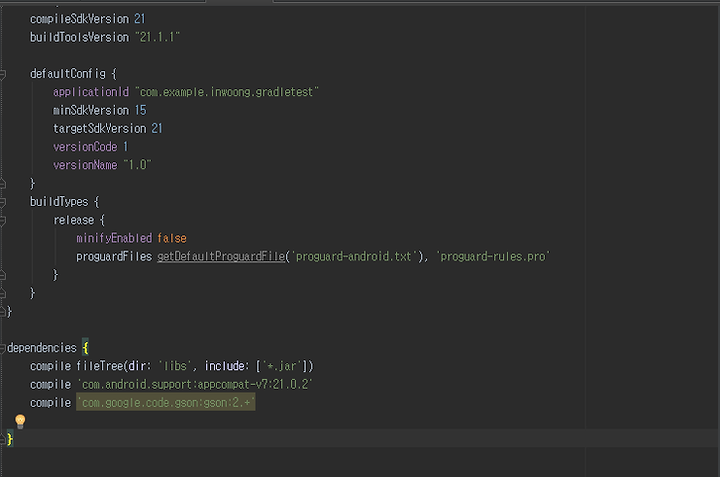Click compile keyword on the gson line
The image size is (720, 477).
(51, 403)
